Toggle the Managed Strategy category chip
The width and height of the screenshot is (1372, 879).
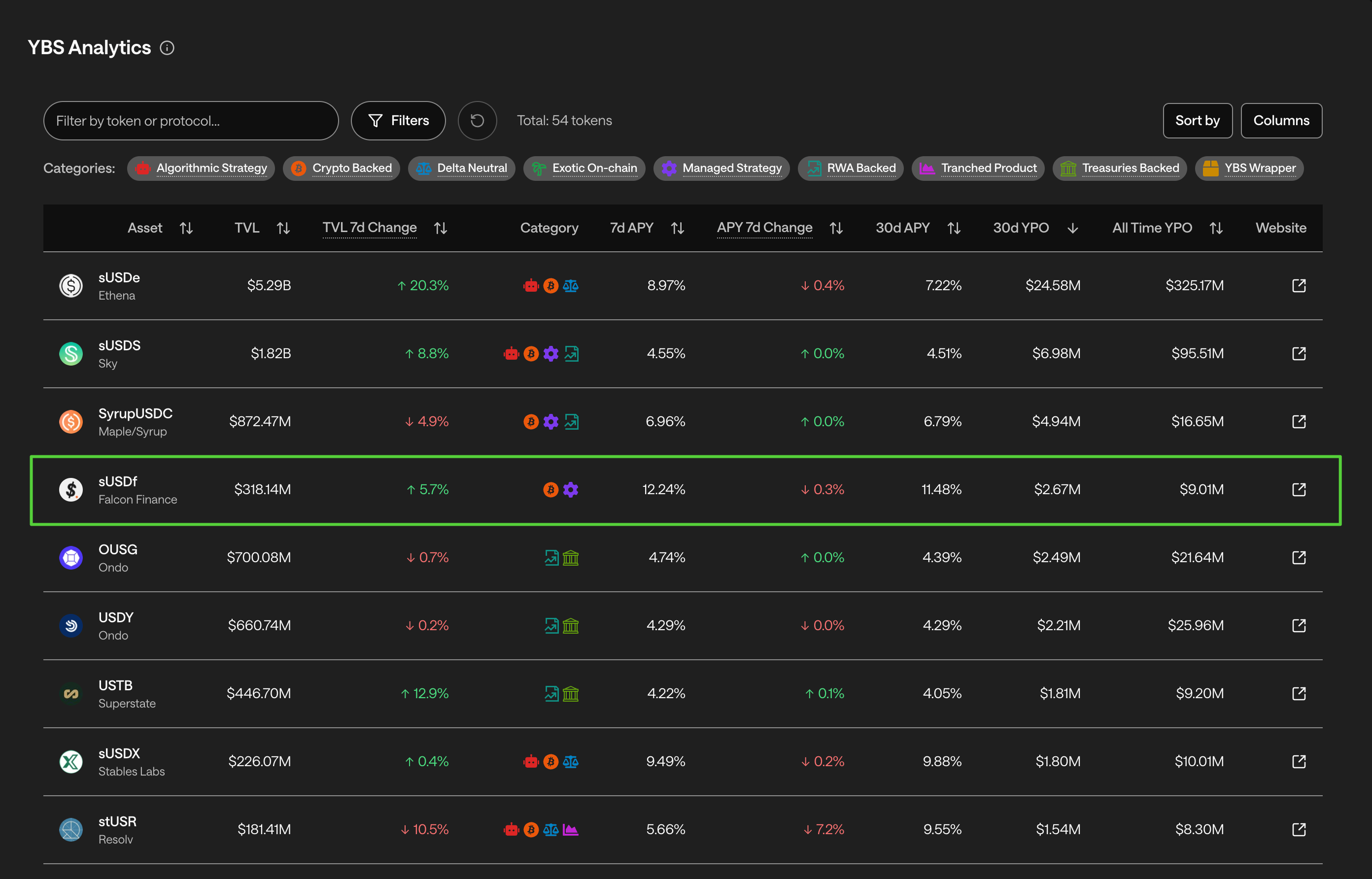coord(721,168)
